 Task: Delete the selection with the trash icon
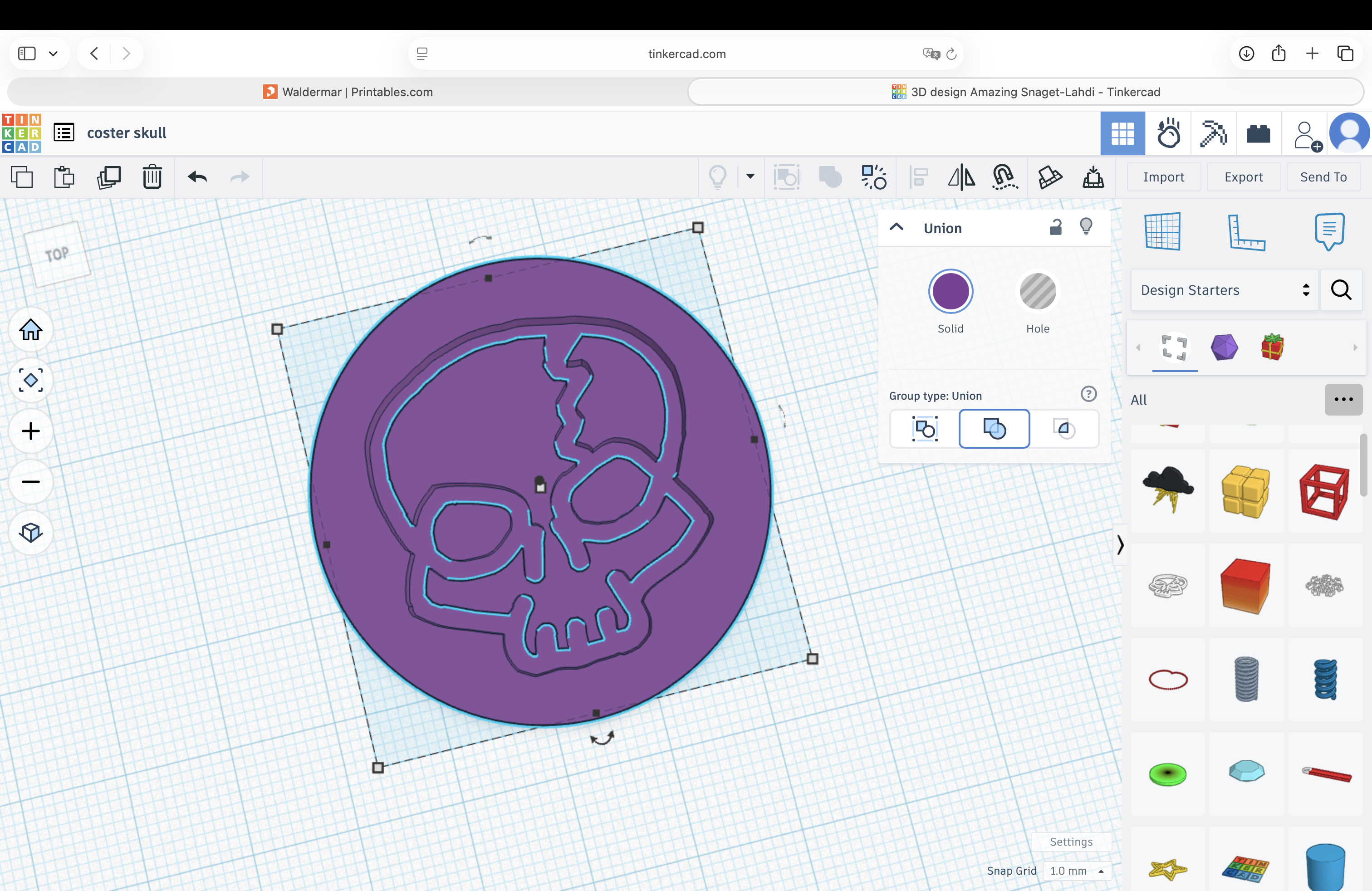152,177
